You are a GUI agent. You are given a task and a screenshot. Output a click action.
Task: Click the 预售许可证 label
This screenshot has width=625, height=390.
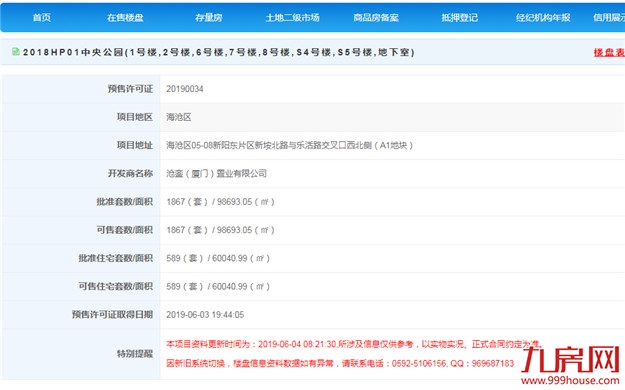(x=130, y=89)
